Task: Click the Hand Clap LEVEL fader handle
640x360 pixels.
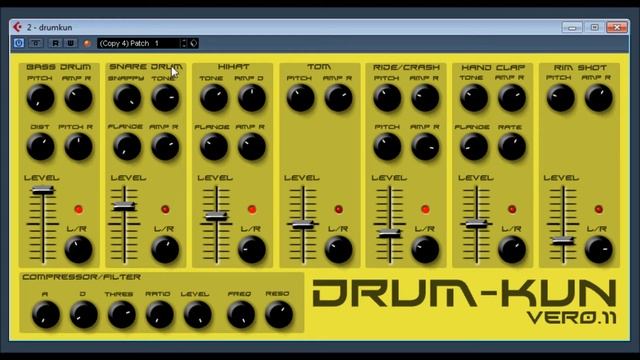Action: tap(476, 224)
